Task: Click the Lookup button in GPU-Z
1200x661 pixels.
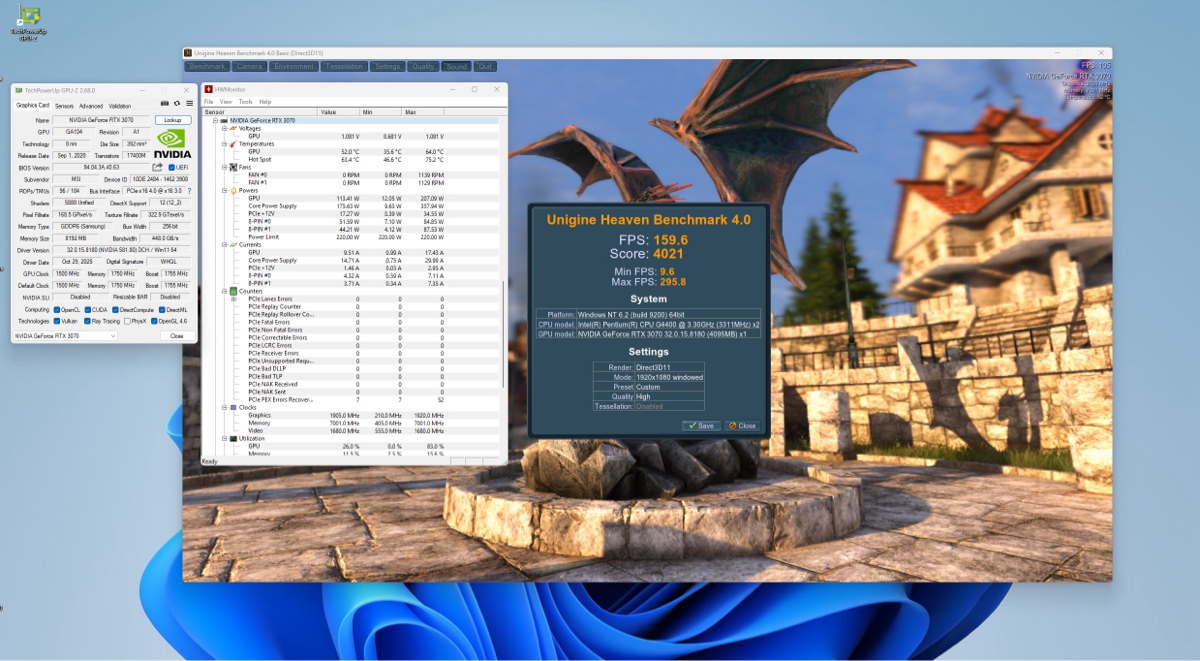Action: click(173, 120)
